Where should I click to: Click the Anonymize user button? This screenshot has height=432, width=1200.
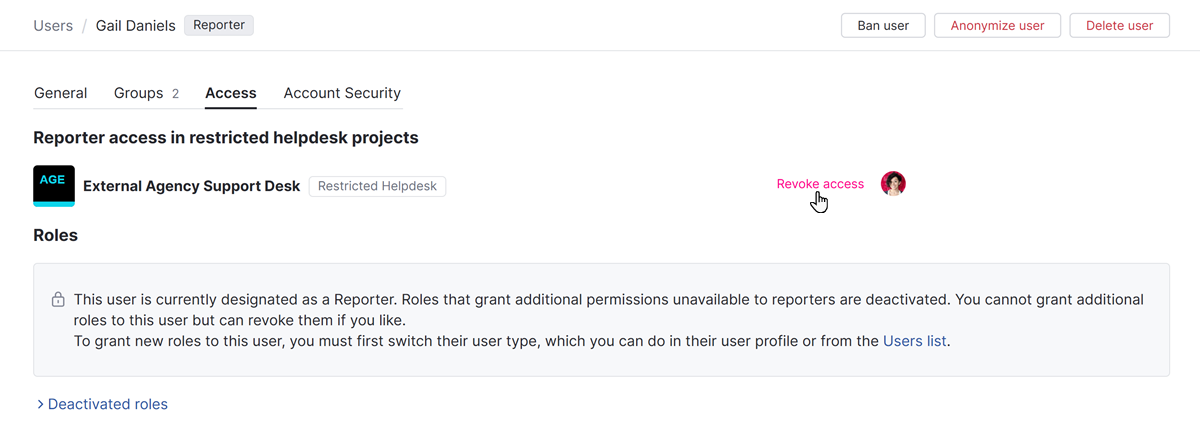click(x=997, y=26)
